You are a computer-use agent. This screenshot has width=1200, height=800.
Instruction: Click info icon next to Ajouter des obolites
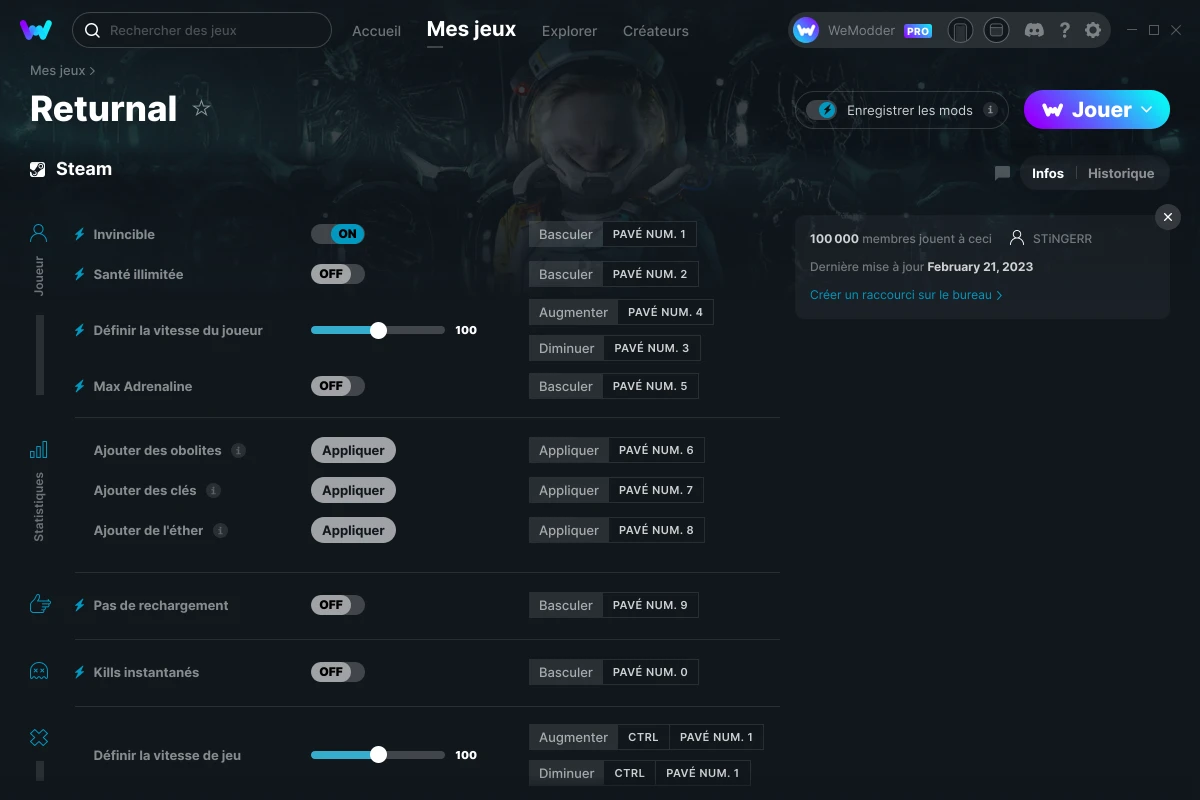[x=238, y=450]
